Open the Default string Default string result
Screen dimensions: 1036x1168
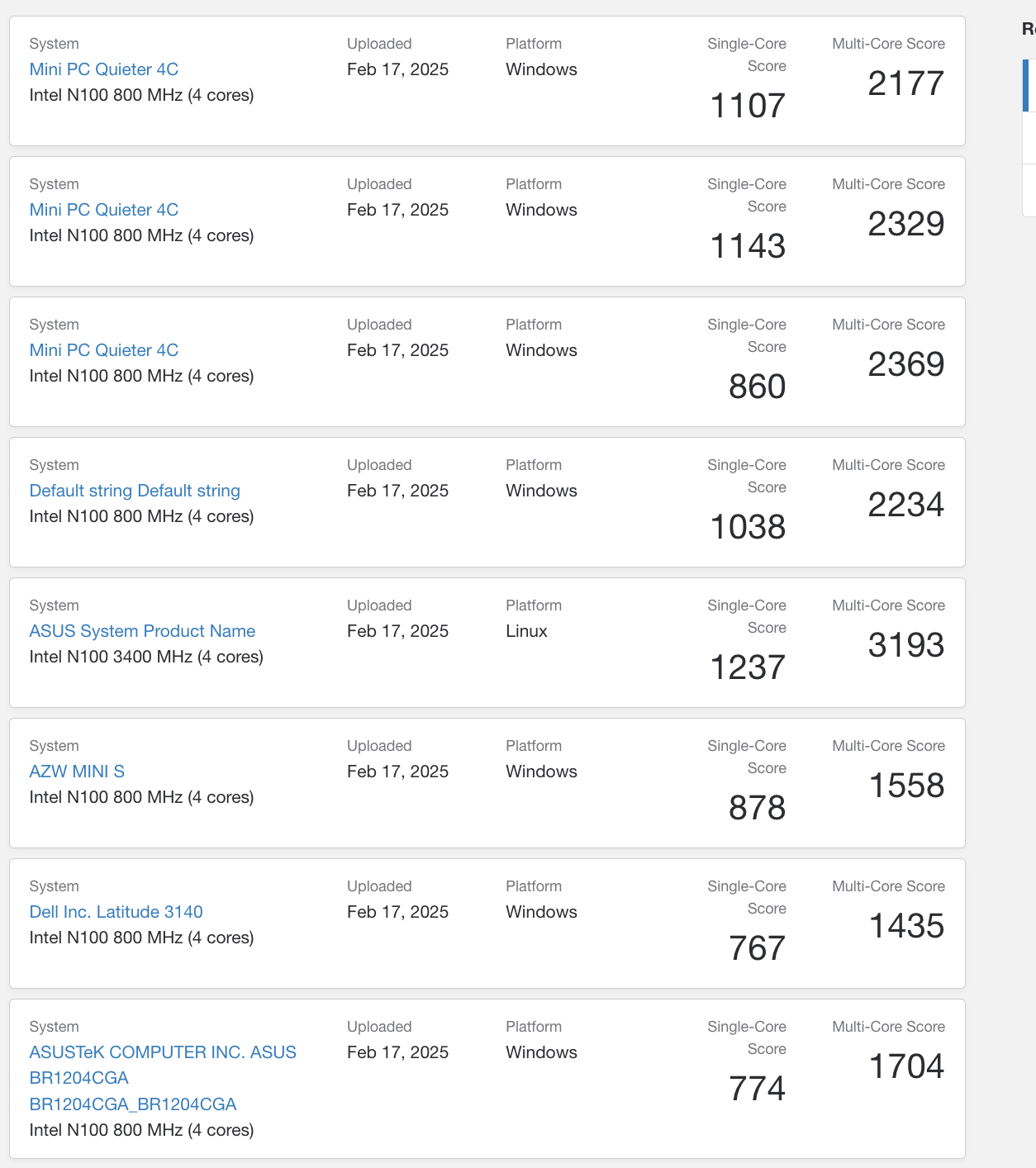point(135,491)
